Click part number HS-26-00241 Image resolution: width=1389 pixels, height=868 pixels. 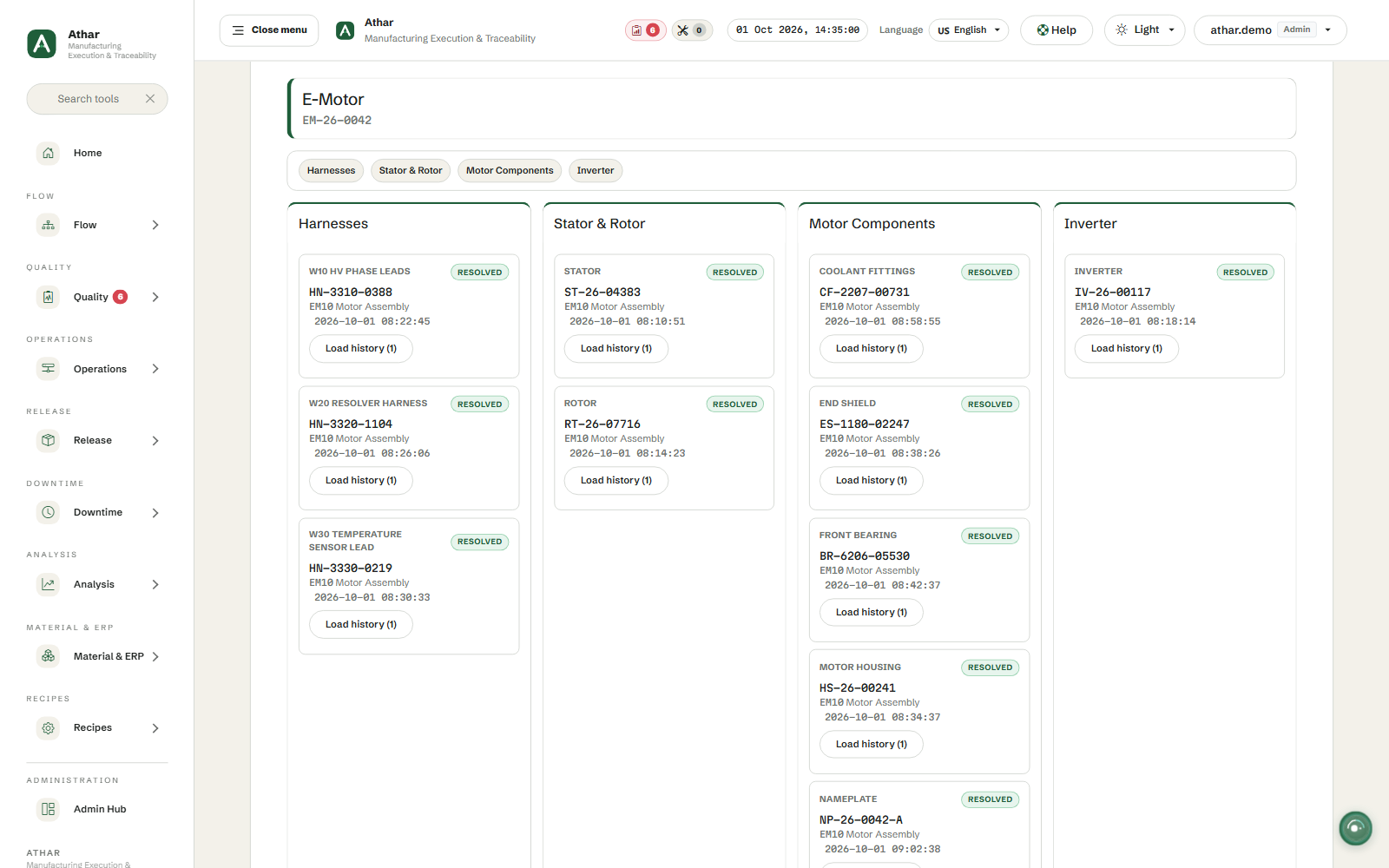(x=858, y=688)
